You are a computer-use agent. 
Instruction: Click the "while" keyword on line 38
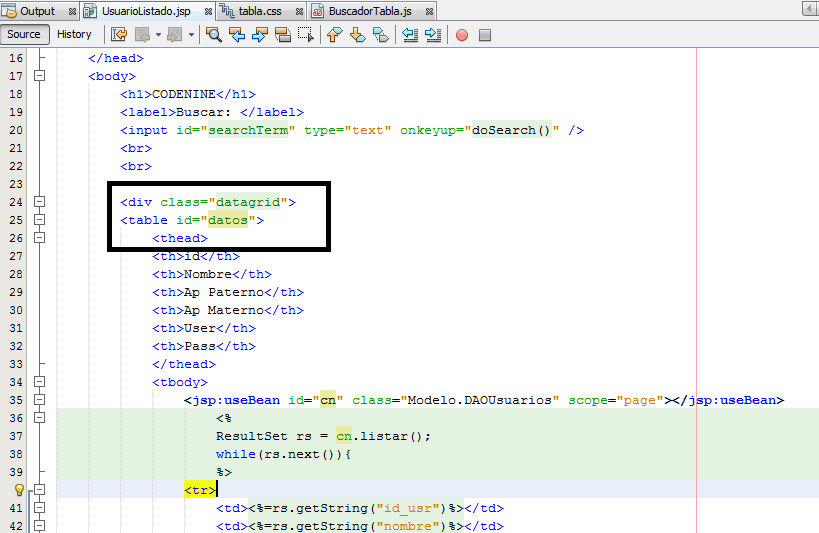[236, 454]
